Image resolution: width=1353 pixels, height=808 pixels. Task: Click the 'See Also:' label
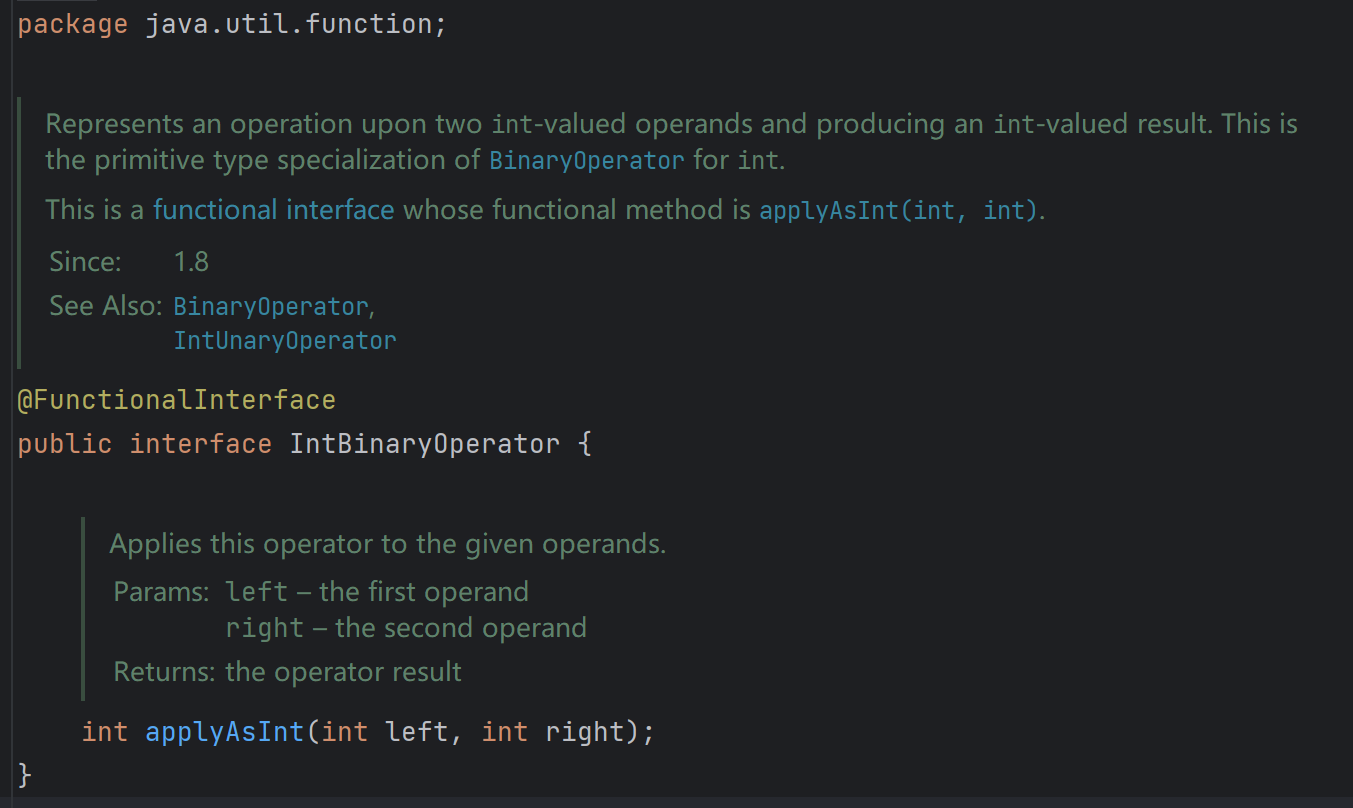pyautogui.click(x=105, y=306)
